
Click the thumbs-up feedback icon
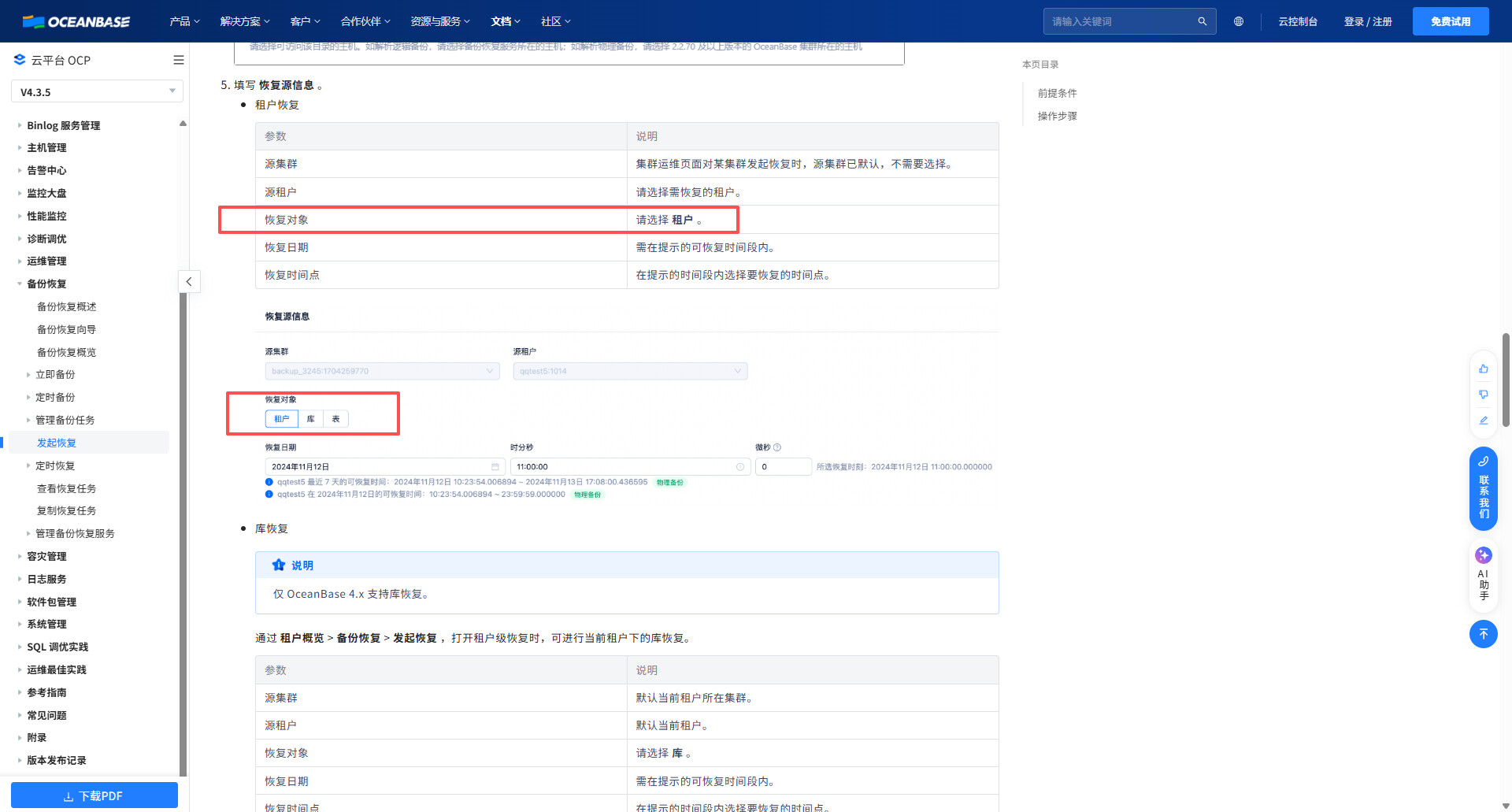coord(1484,369)
